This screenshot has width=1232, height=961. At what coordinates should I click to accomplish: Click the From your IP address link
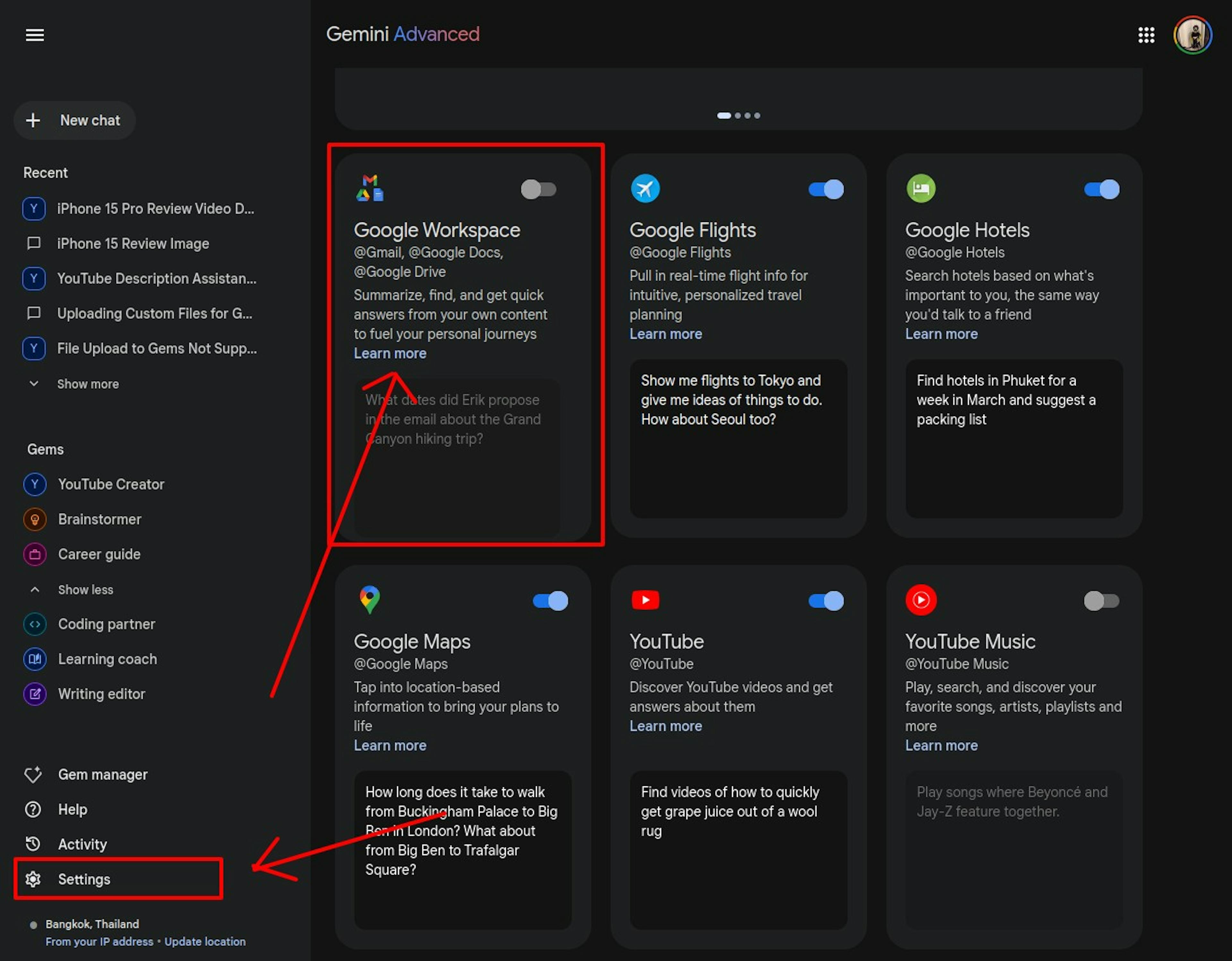coord(99,941)
